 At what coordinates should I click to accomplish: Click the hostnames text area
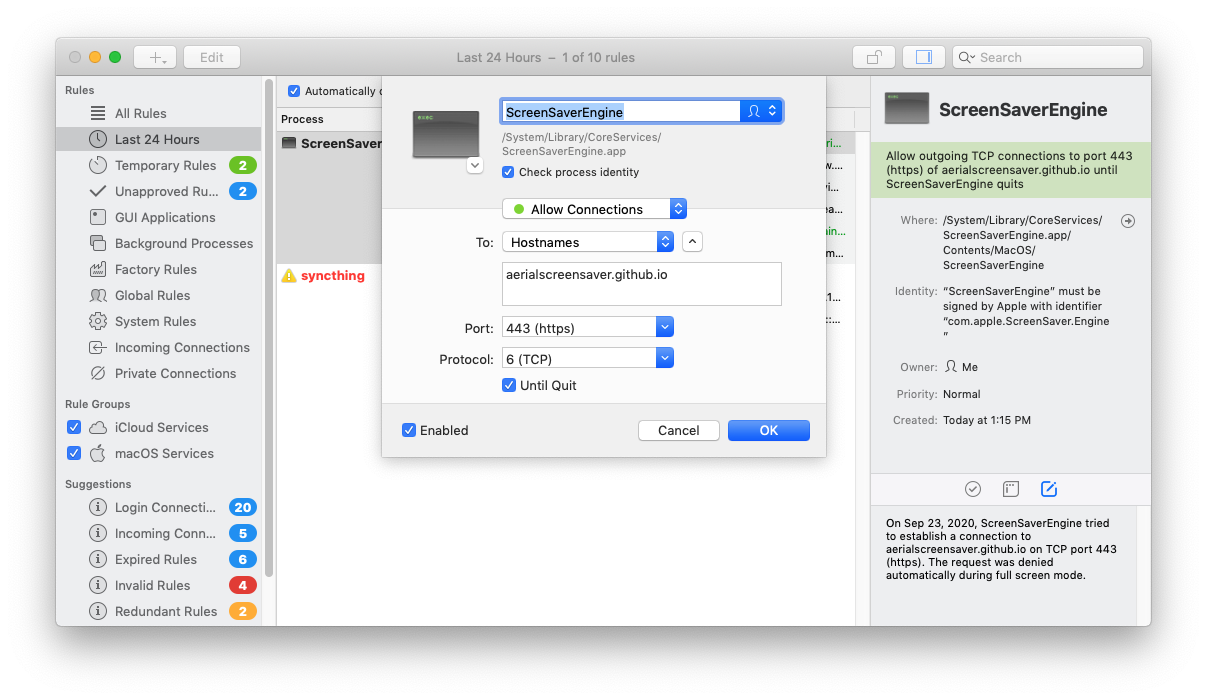pos(642,284)
